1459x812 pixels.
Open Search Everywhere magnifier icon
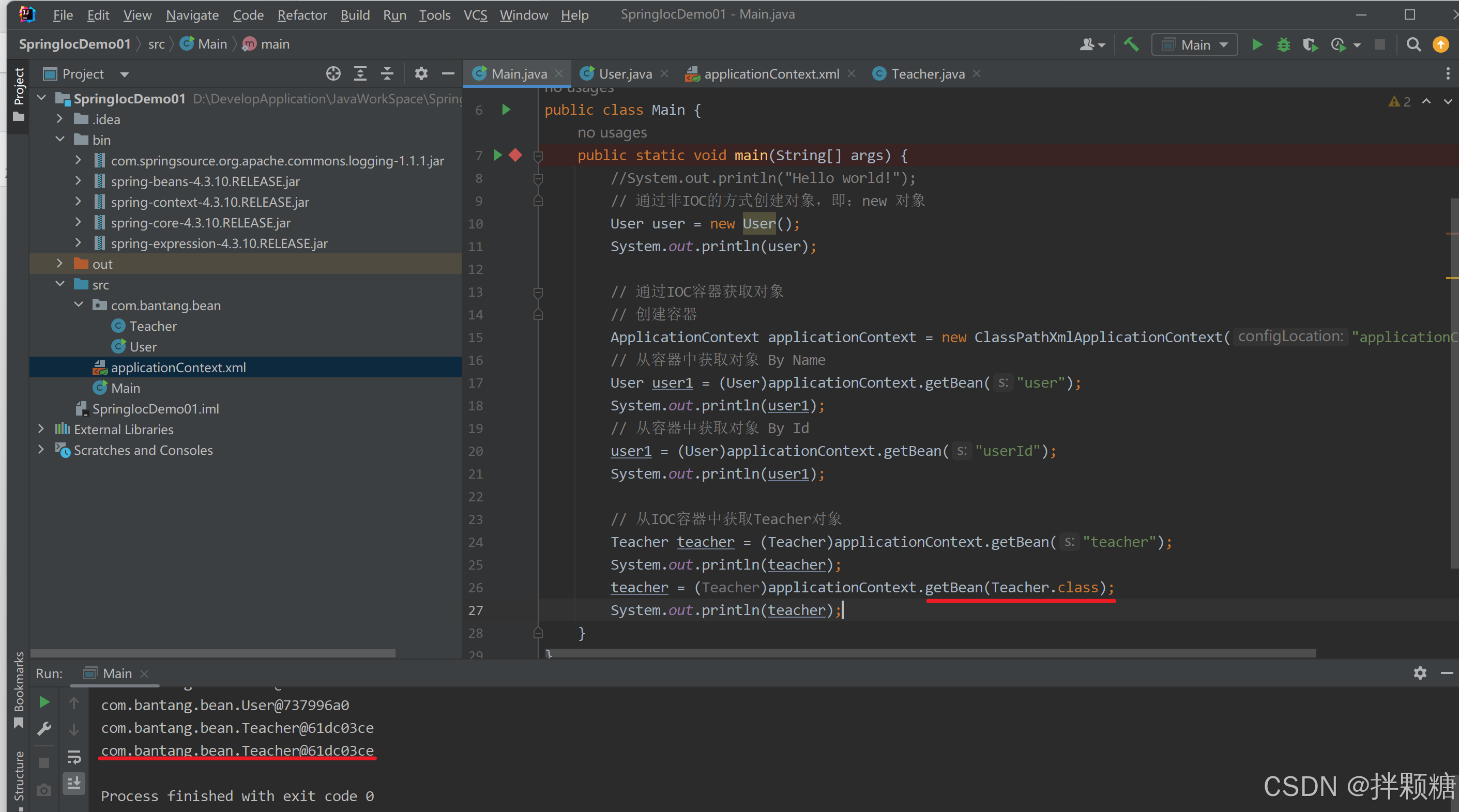click(x=1414, y=45)
